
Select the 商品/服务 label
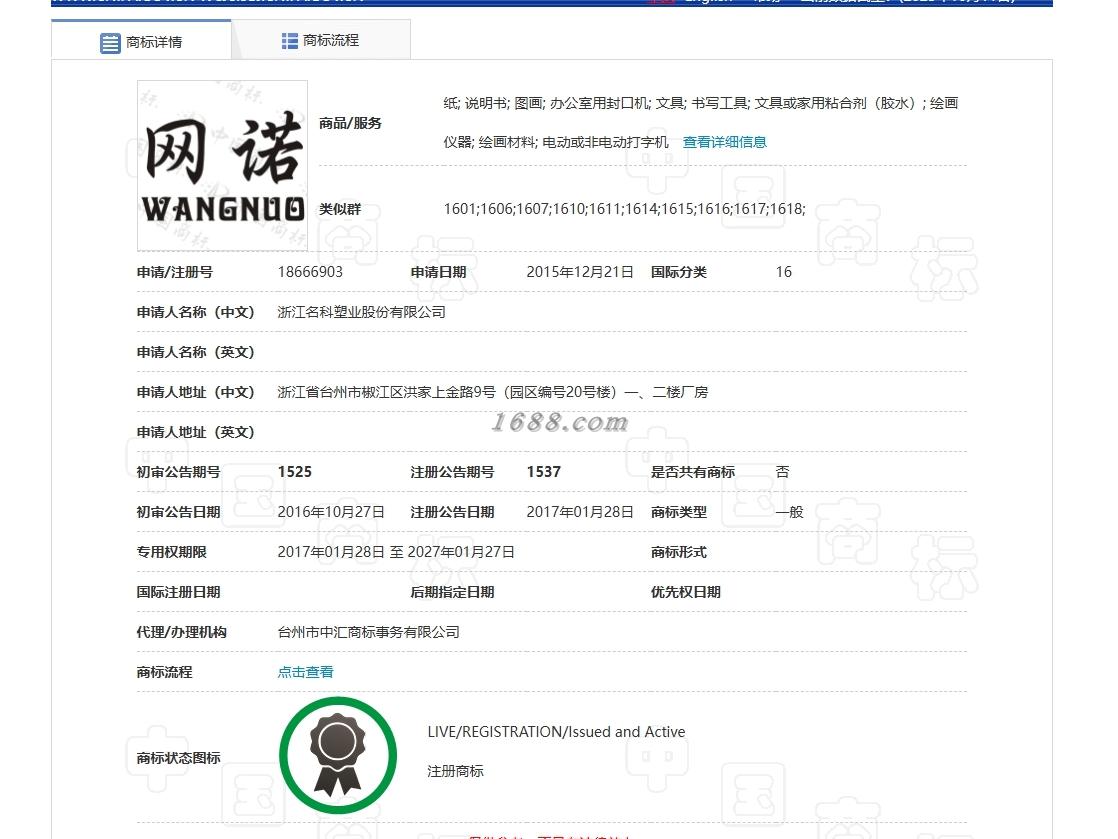click(350, 123)
